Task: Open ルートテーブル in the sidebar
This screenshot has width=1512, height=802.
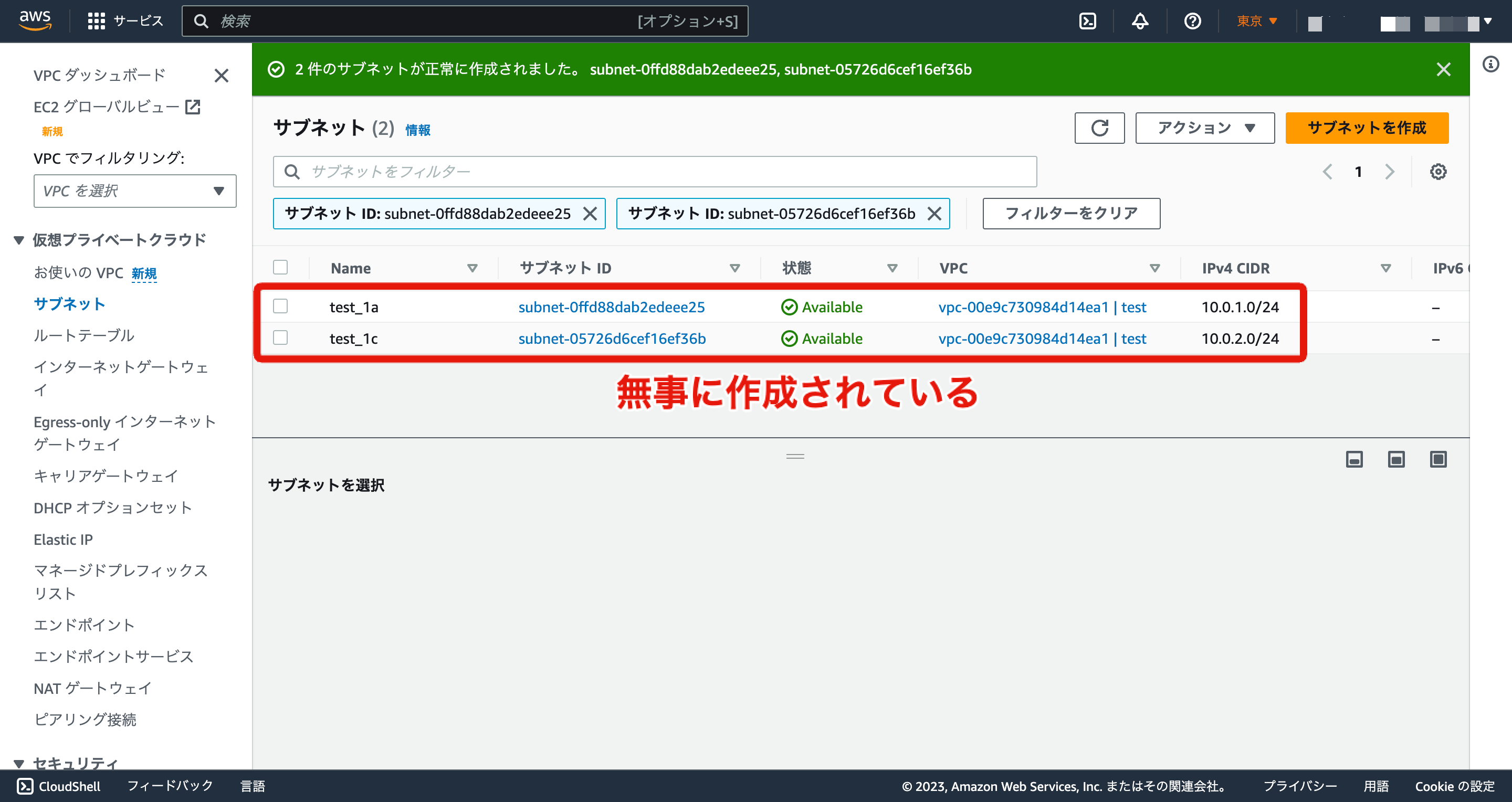Action: pyautogui.click(x=84, y=335)
